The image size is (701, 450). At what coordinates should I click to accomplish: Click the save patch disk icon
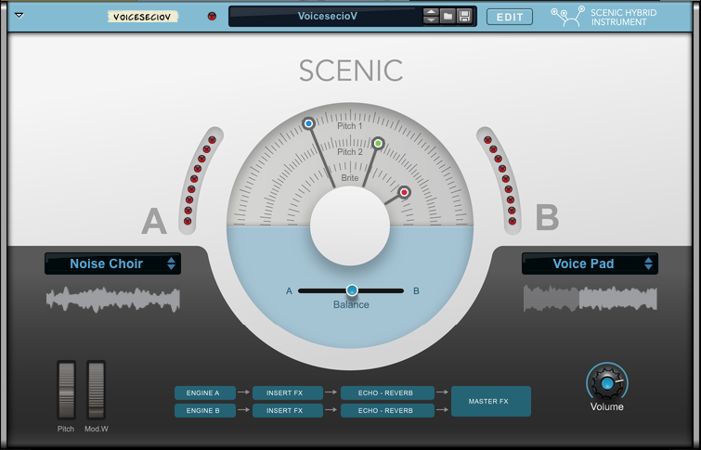(x=465, y=16)
